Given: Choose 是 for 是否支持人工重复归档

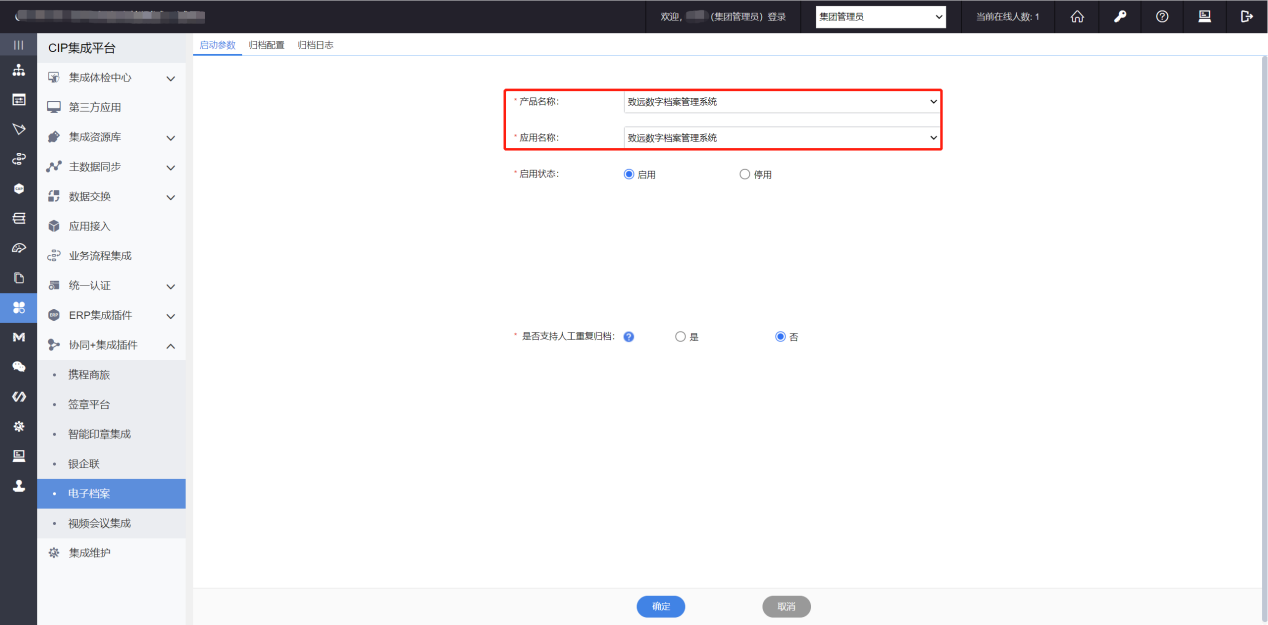Looking at the screenshot, I should 681,337.
